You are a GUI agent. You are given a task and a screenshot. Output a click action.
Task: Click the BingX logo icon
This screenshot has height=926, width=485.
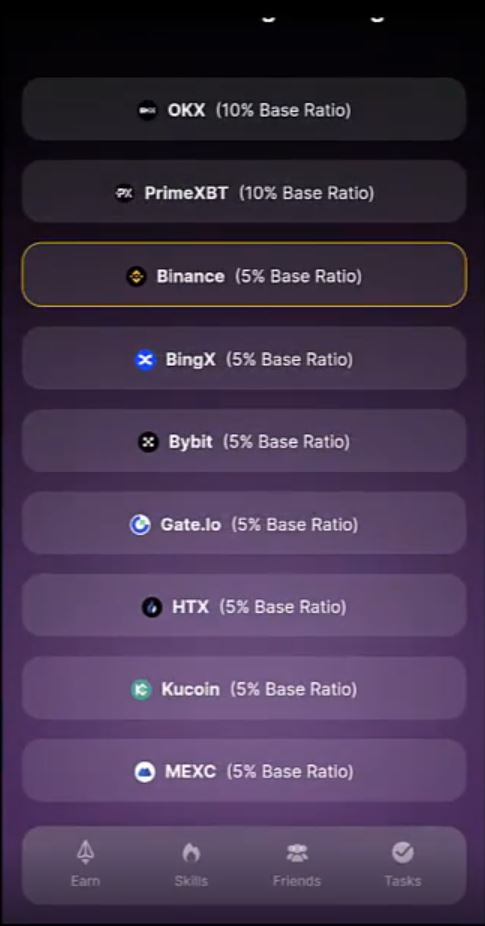point(145,359)
